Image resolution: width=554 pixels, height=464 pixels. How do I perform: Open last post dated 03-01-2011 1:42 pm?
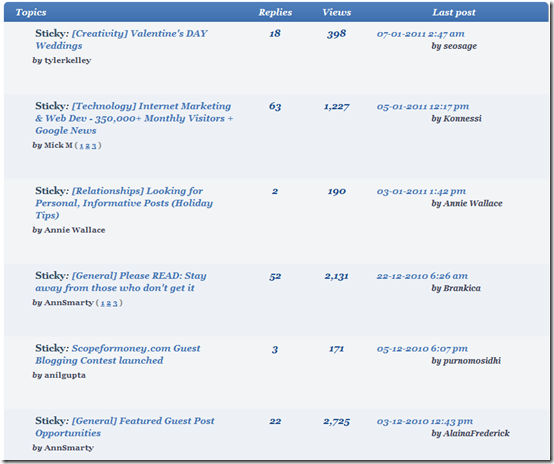point(421,191)
